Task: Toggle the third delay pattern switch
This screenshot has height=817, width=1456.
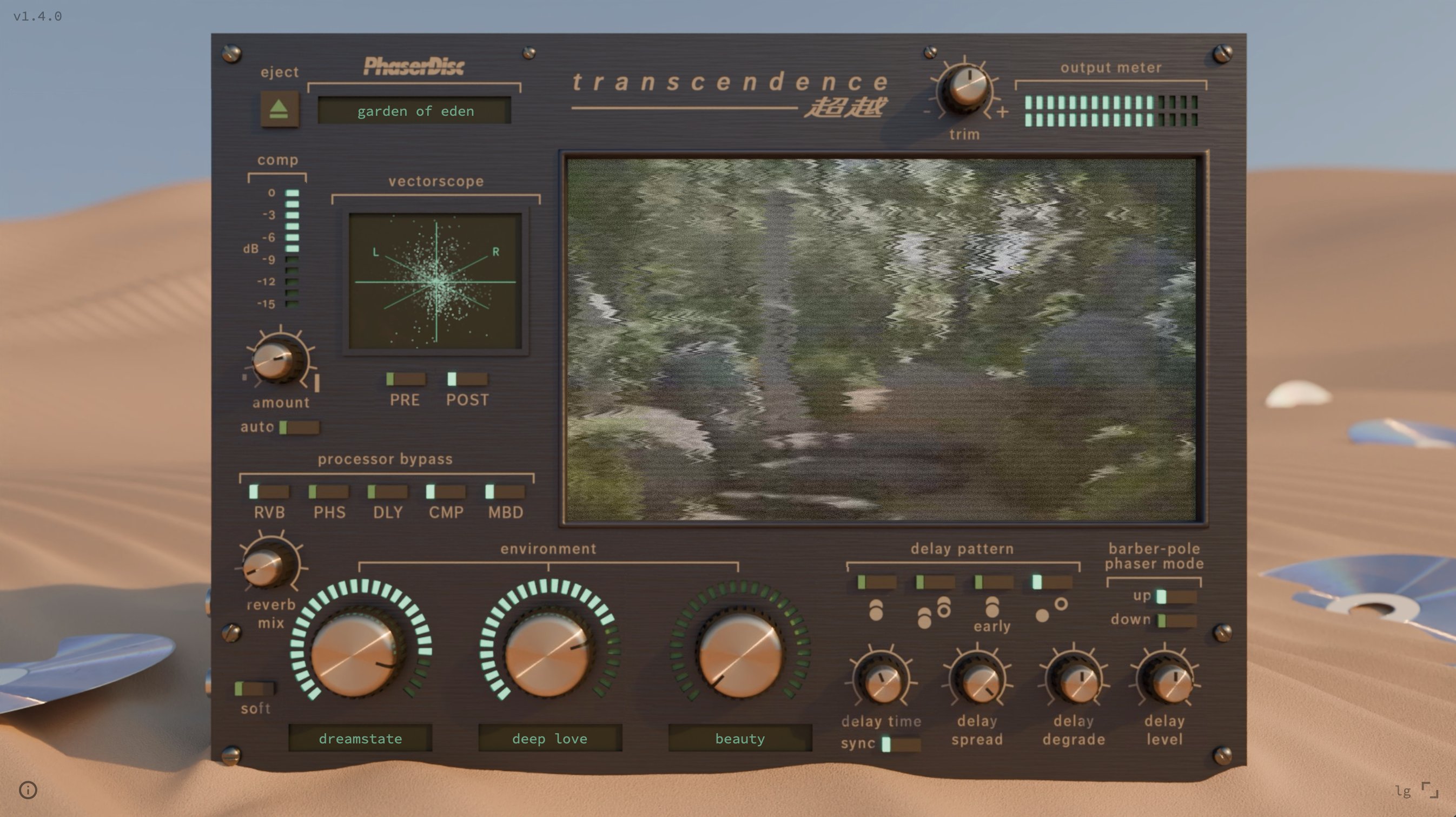Action: click(994, 582)
